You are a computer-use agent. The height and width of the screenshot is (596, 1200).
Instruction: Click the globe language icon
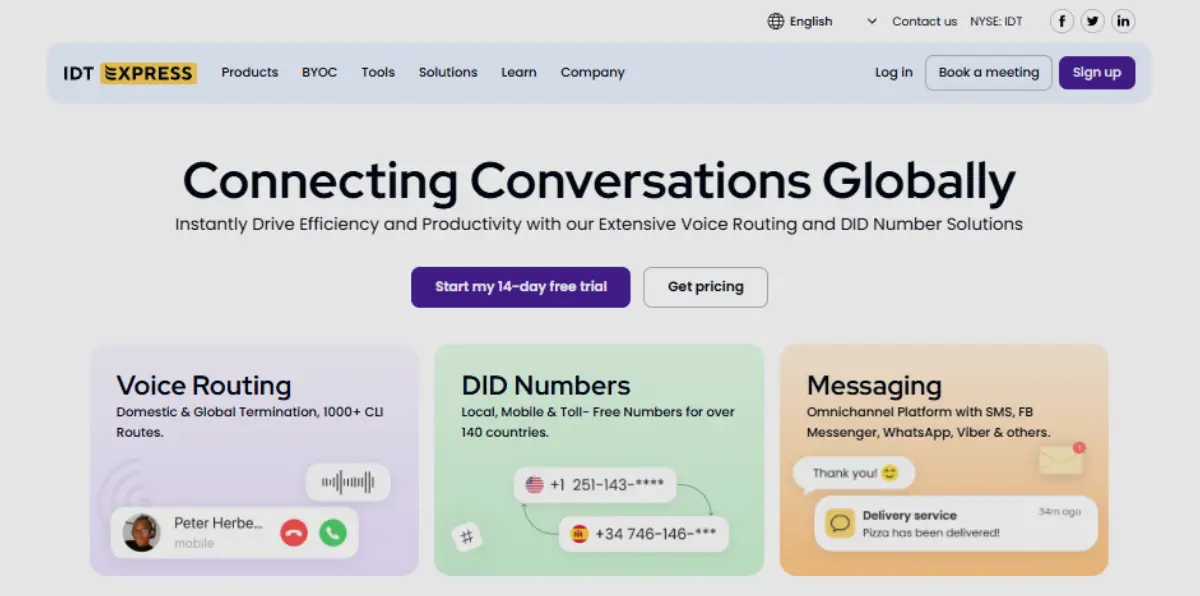(x=776, y=21)
